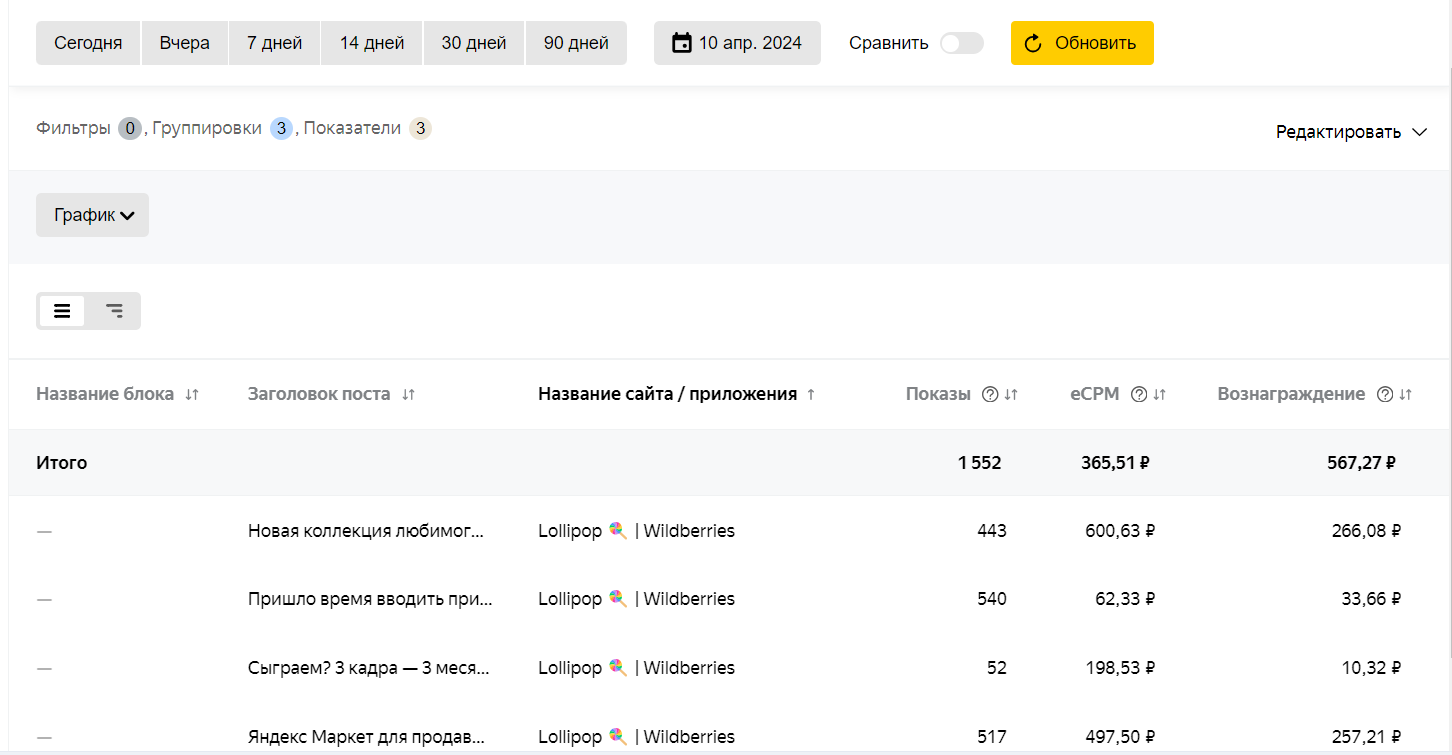Click the Фильтры count badge 0
The height and width of the screenshot is (755, 1452).
coord(130,128)
